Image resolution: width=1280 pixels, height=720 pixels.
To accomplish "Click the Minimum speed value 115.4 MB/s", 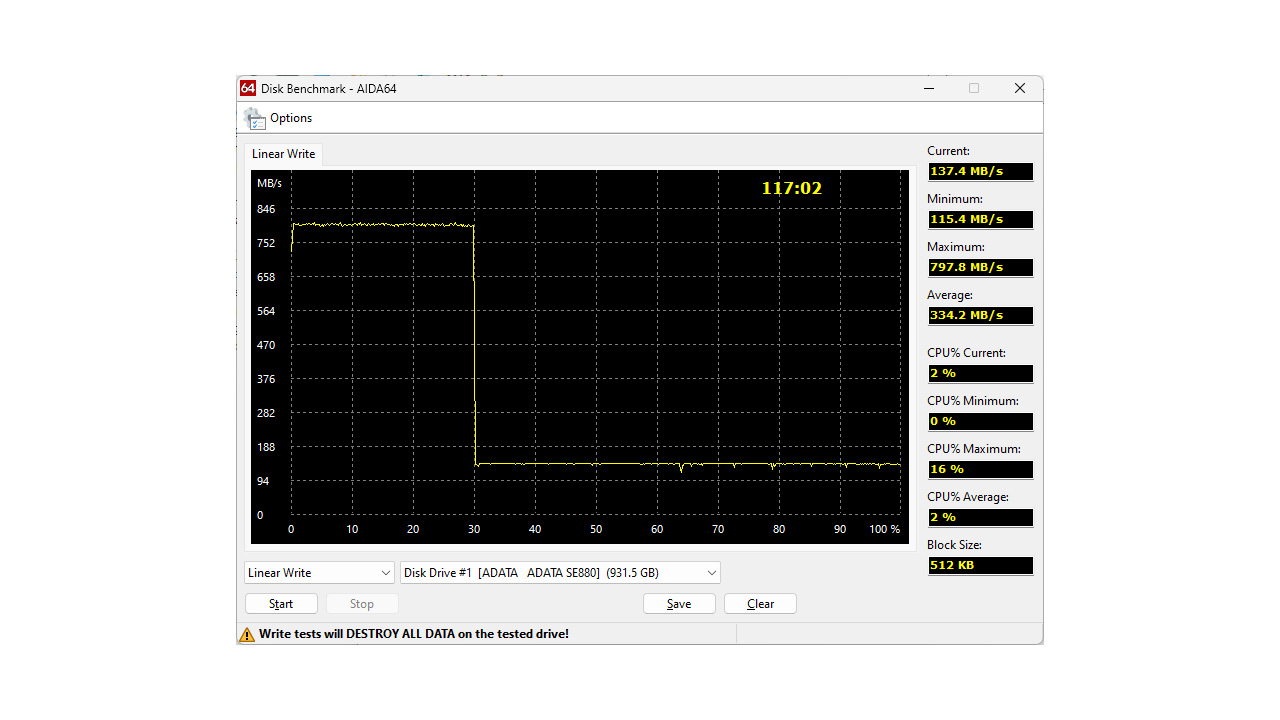I will pyautogui.click(x=979, y=219).
